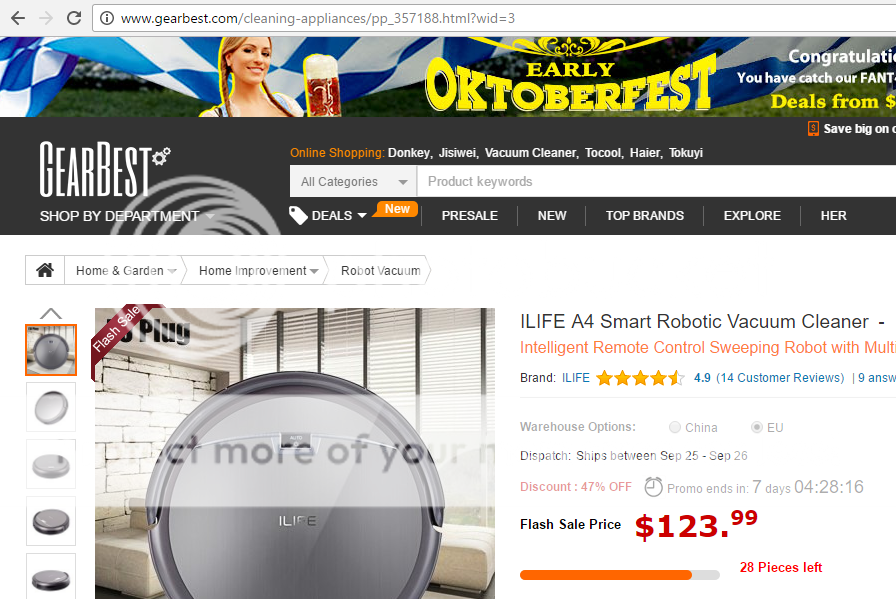Click the Product keywords search field
Image resolution: width=896 pixels, height=599 pixels.
click(657, 182)
